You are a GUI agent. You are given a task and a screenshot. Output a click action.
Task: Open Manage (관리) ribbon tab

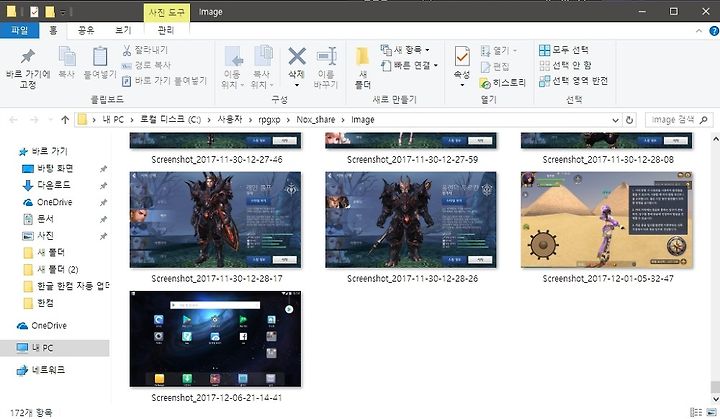(x=166, y=30)
